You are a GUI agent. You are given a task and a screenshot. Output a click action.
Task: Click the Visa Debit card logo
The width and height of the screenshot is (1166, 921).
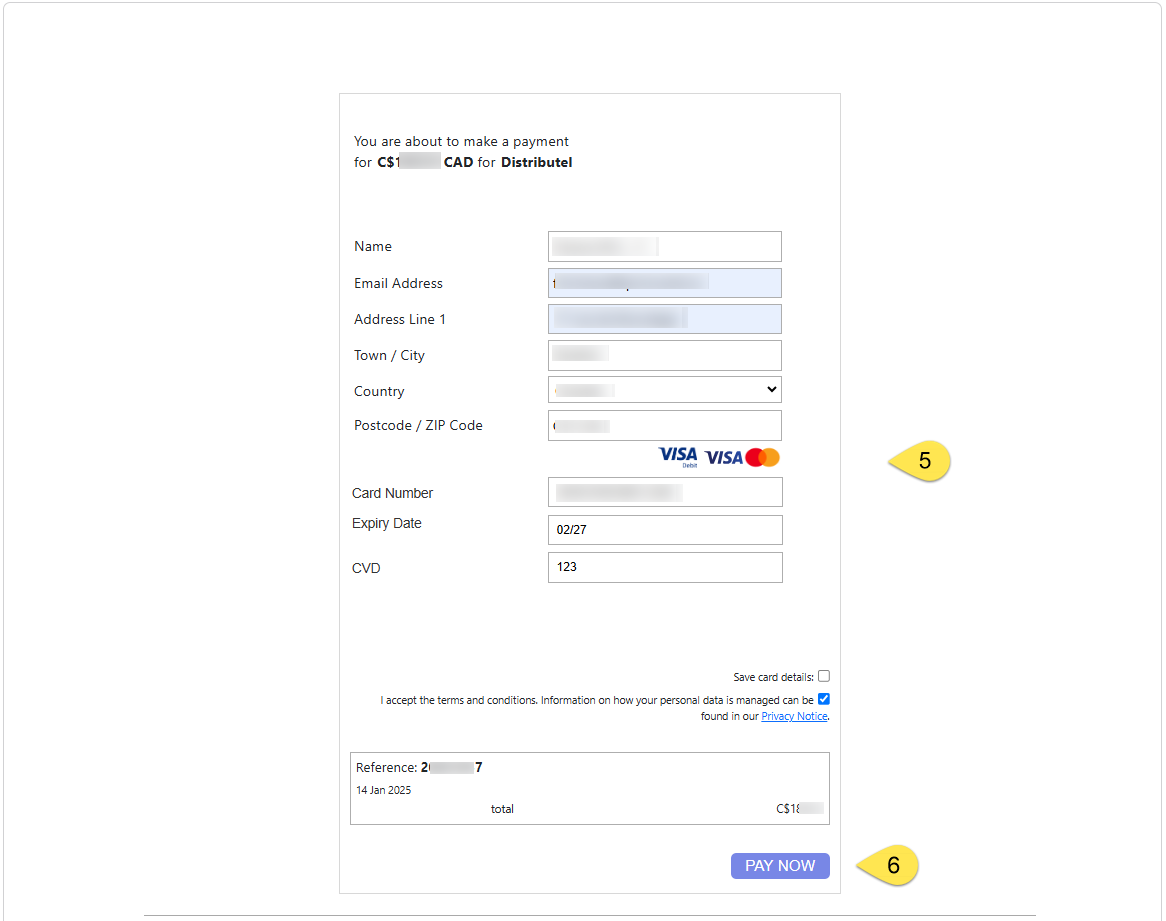point(677,456)
